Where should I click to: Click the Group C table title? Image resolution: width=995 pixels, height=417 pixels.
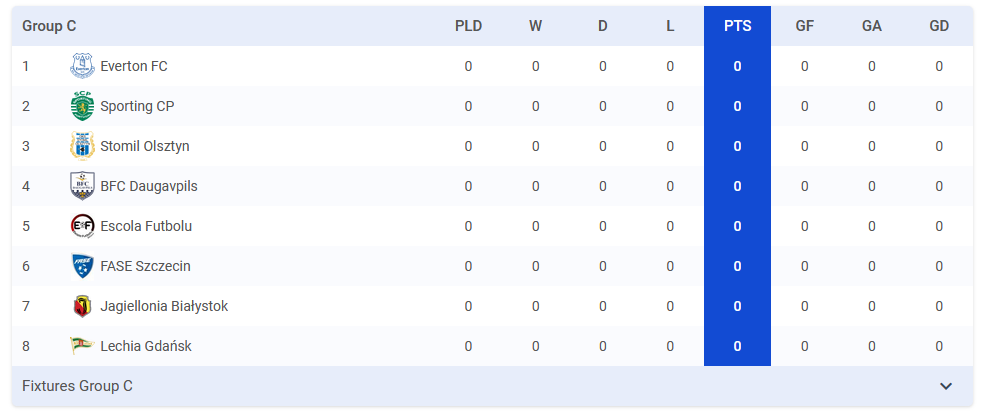[x=49, y=26]
